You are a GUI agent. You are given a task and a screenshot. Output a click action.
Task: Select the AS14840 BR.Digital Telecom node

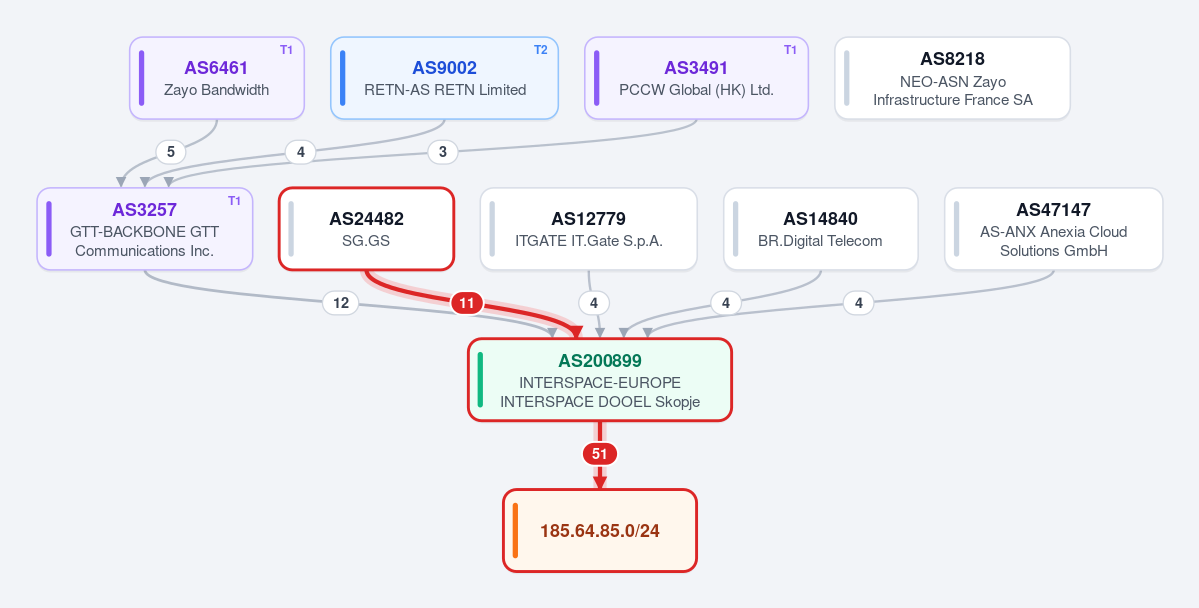[820, 229]
